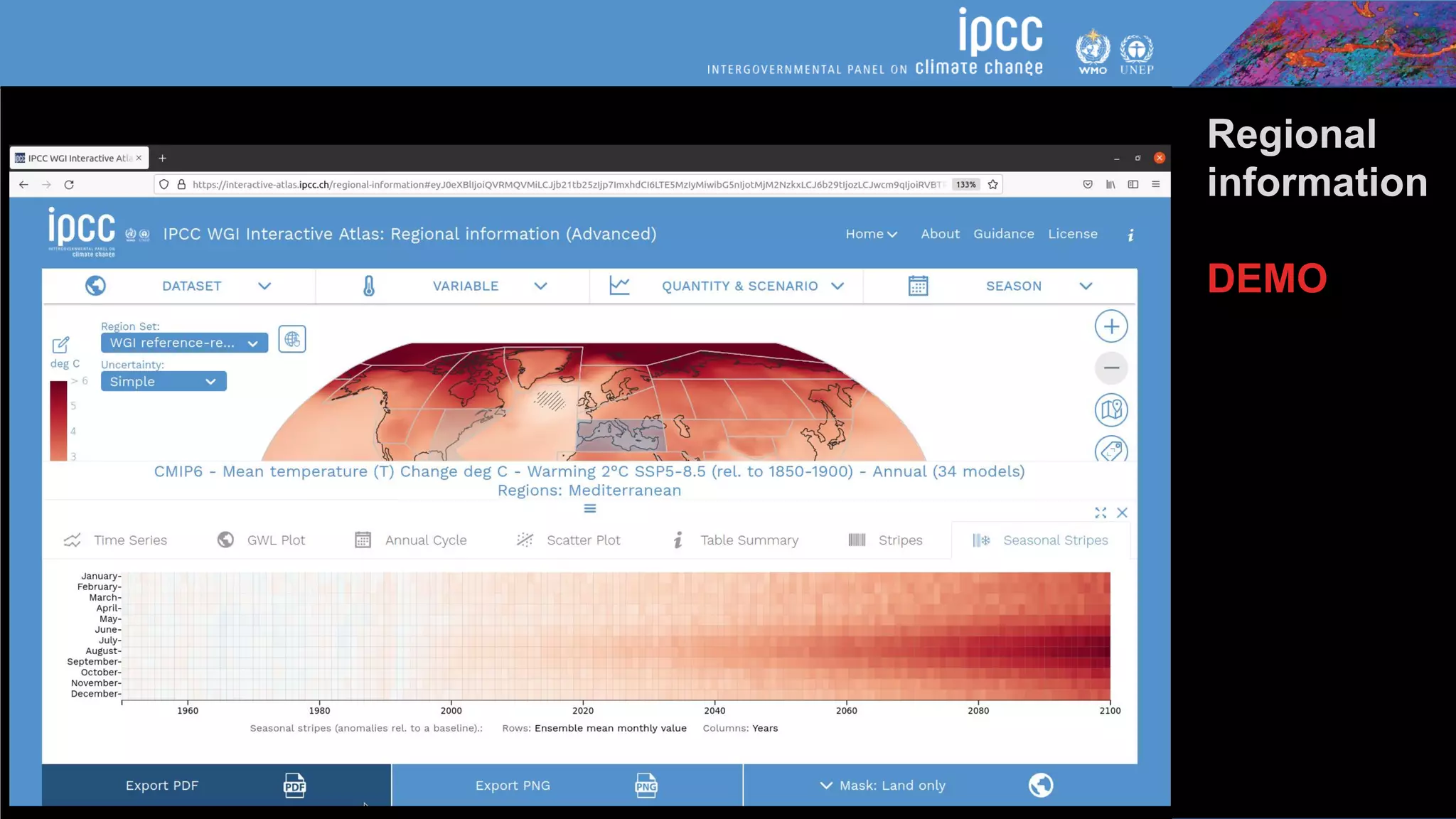Click the IPCC logo in the atlas header

click(x=82, y=232)
